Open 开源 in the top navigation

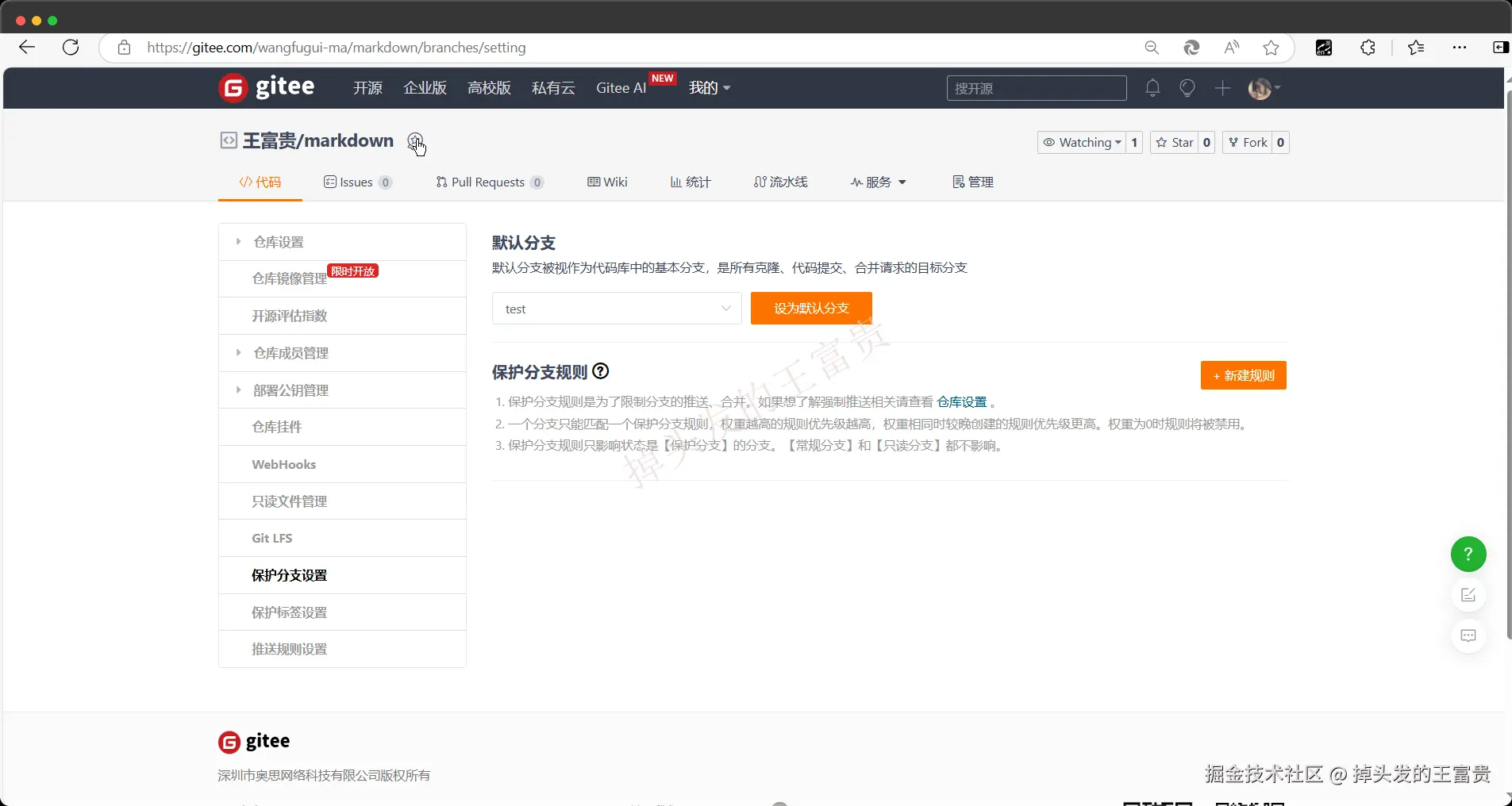(x=367, y=88)
